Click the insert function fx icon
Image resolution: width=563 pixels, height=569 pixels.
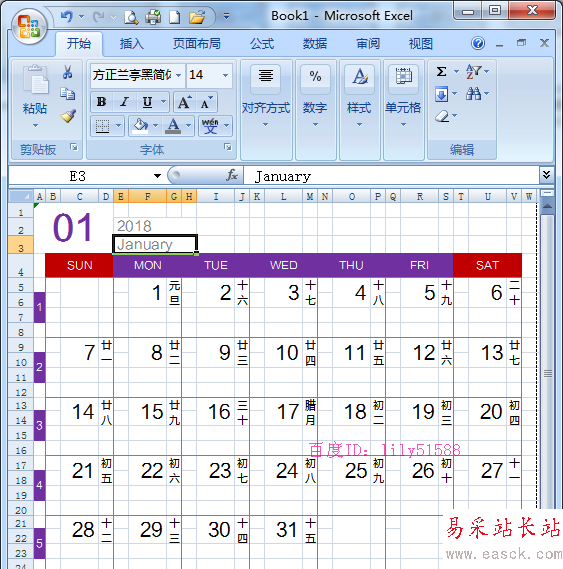(x=232, y=176)
